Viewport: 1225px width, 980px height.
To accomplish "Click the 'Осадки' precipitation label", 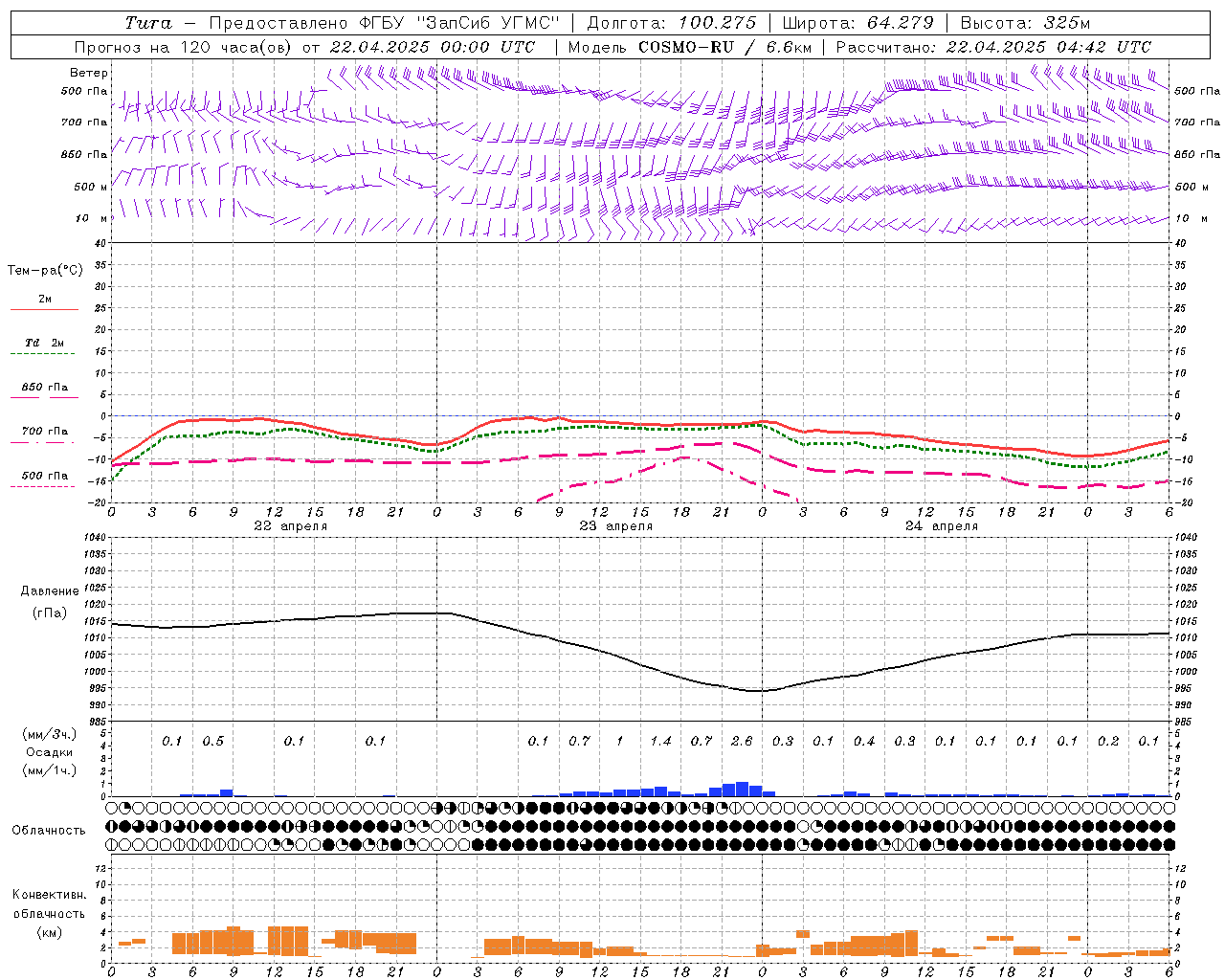I will [x=50, y=752].
